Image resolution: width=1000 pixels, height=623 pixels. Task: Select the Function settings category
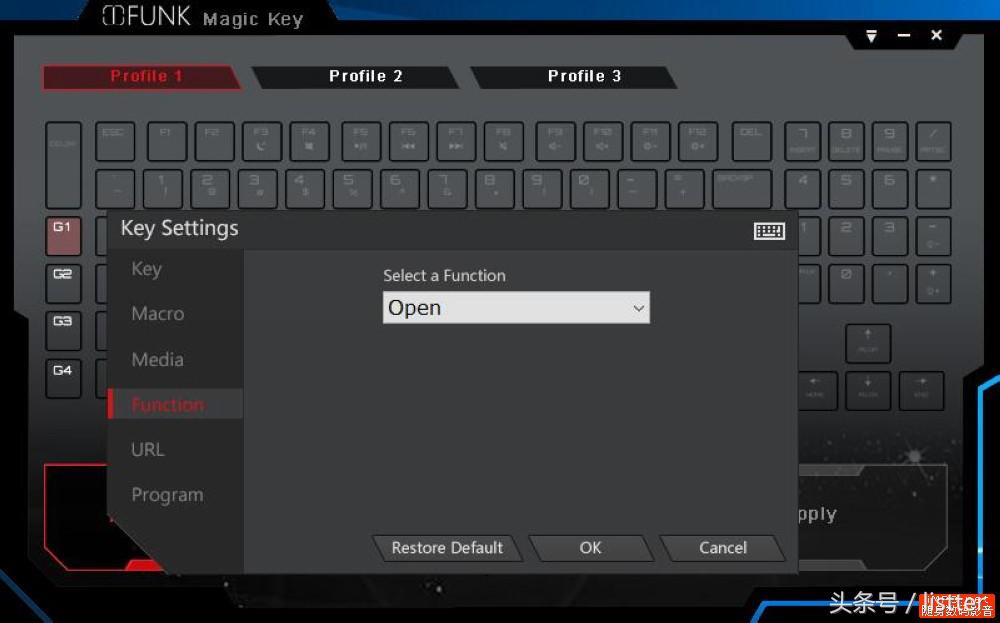(x=176, y=404)
